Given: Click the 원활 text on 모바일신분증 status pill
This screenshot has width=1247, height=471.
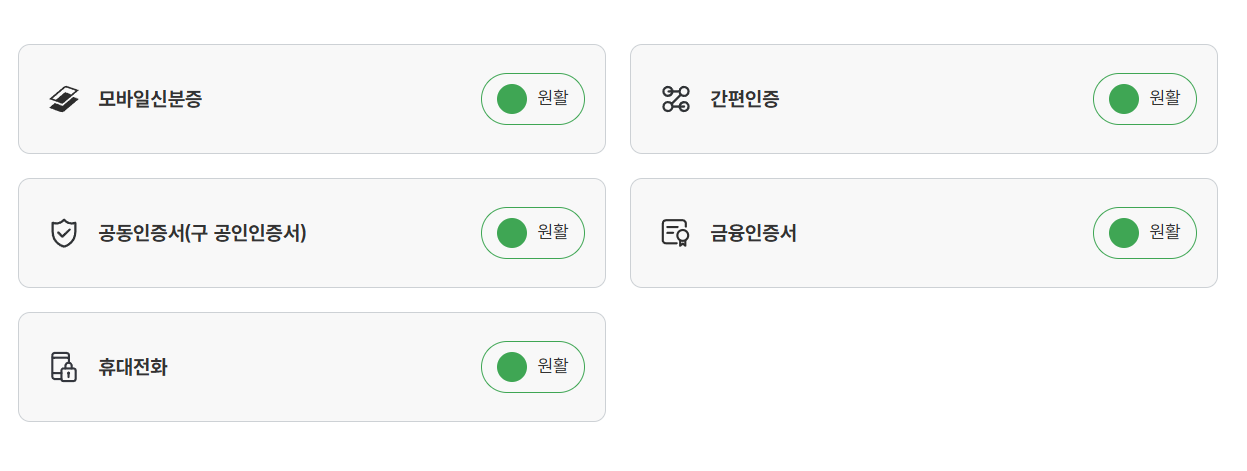Looking at the screenshot, I should click(x=553, y=98).
